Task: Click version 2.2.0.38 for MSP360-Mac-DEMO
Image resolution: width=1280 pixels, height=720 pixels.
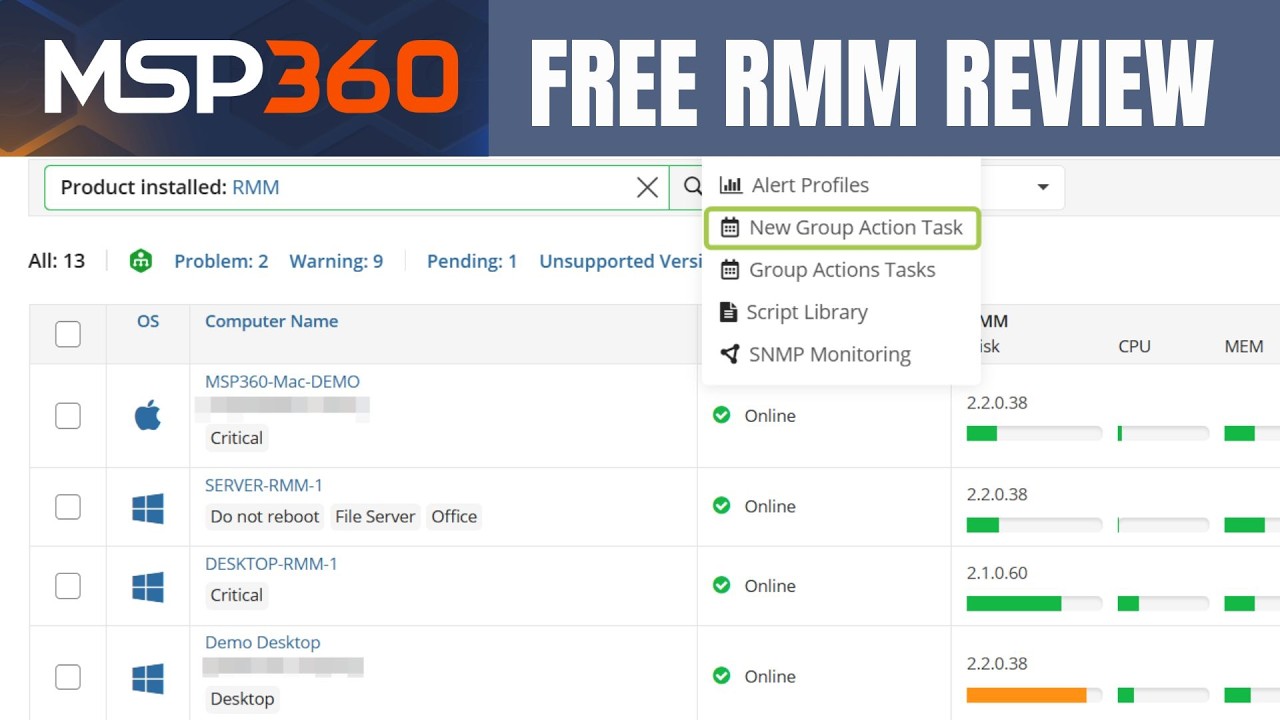Action: (x=997, y=403)
